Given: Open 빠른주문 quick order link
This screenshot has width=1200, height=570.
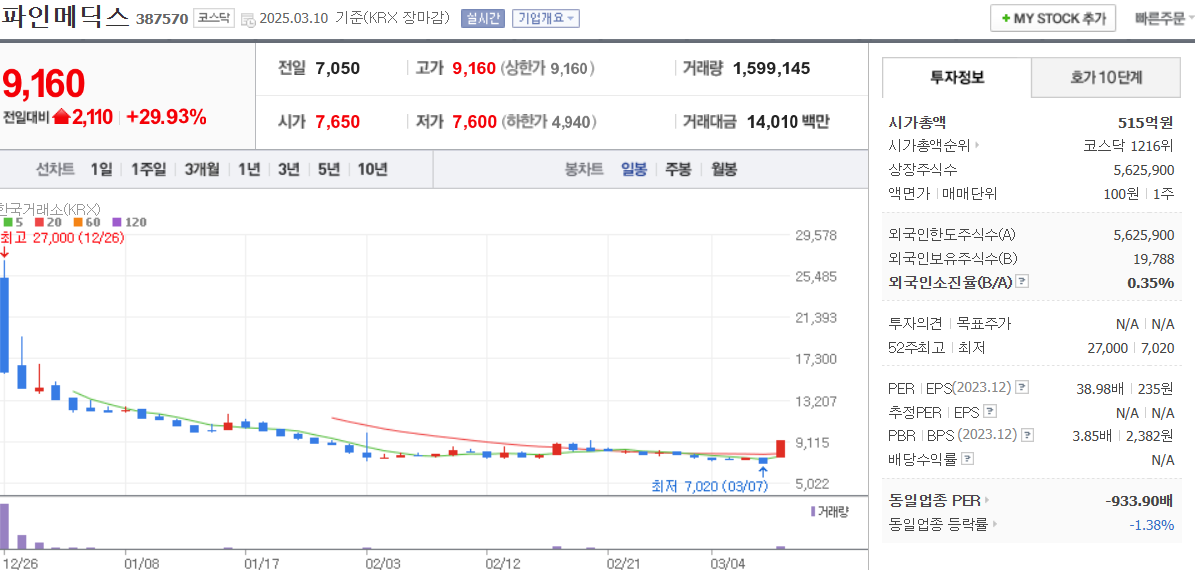Looking at the screenshot, I should click(x=1164, y=18).
